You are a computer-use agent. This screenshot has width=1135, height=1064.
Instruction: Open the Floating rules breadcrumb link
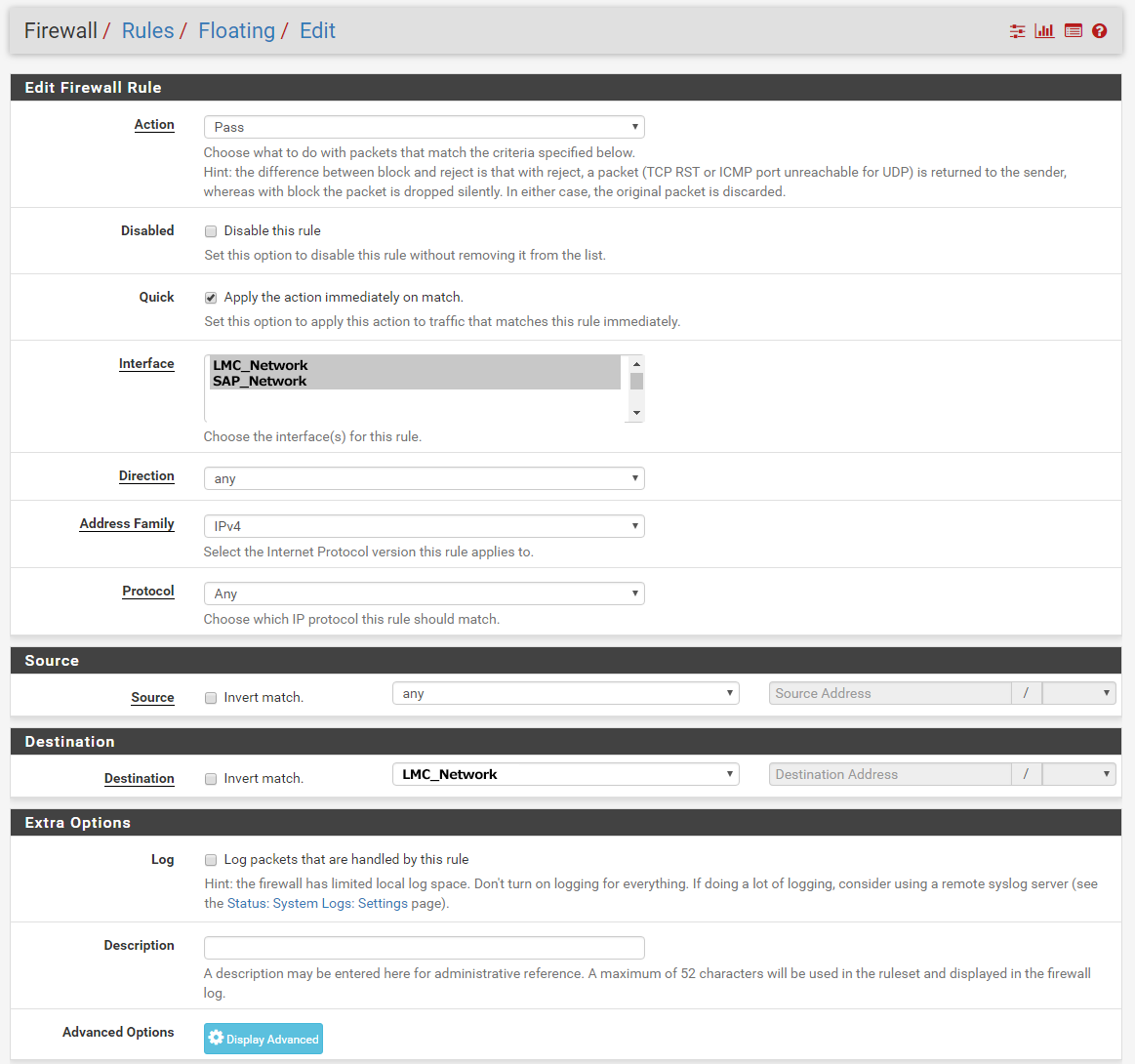236,30
